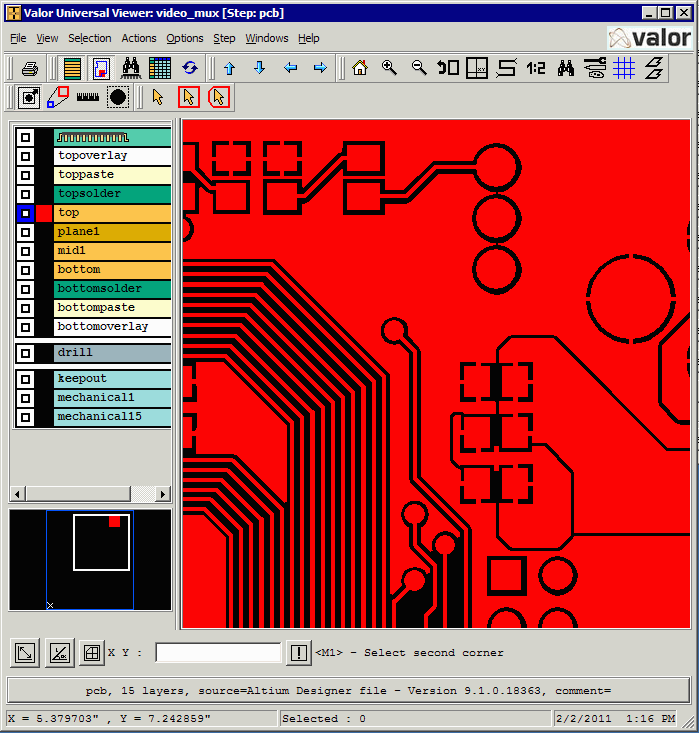The height and width of the screenshot is (733, 699).
Task: Select the plain yellow pointer tool
Action: pos(158,97)
